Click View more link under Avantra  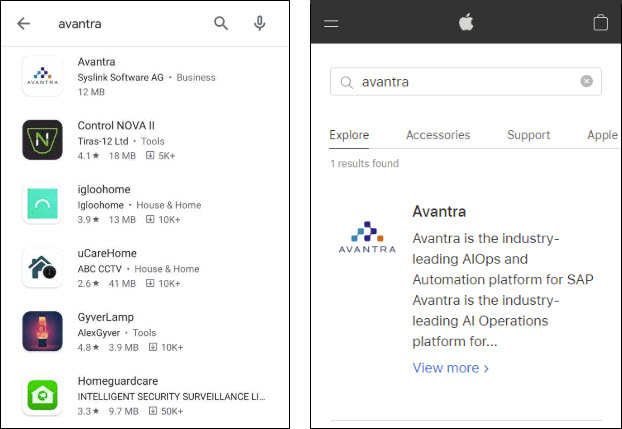[x=451, y=368]
